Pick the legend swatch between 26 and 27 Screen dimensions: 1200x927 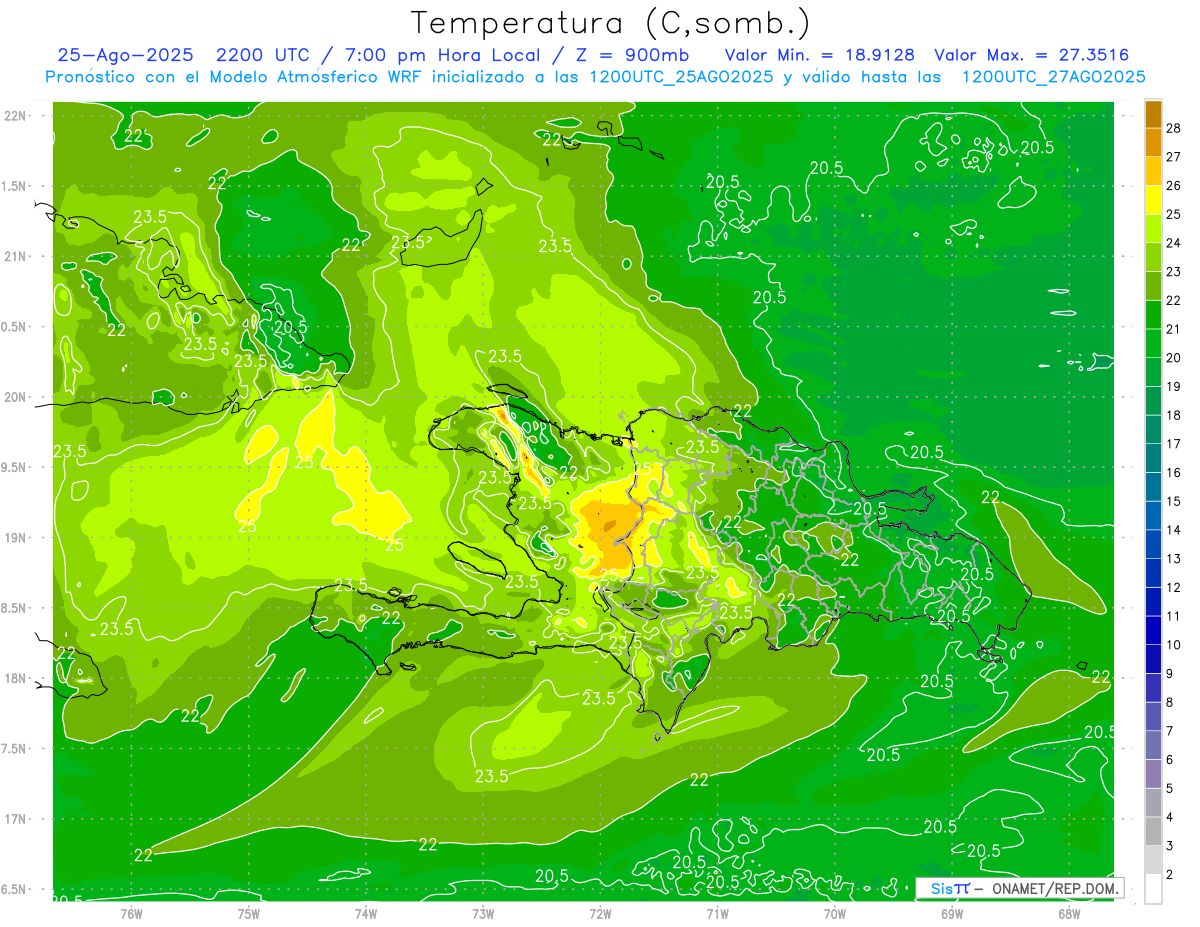pos(1153,171)
